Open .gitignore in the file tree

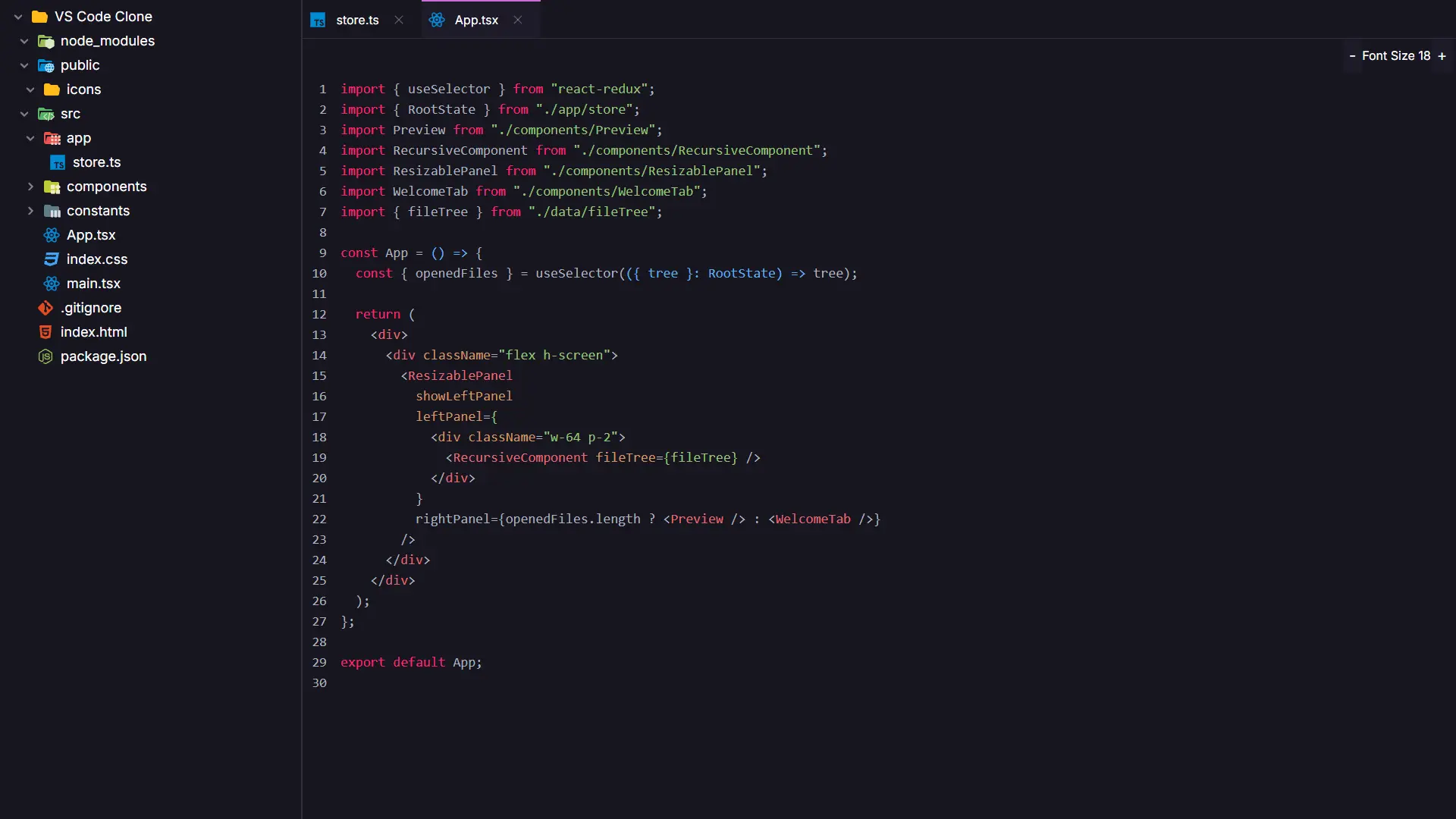tap(91, 308)
